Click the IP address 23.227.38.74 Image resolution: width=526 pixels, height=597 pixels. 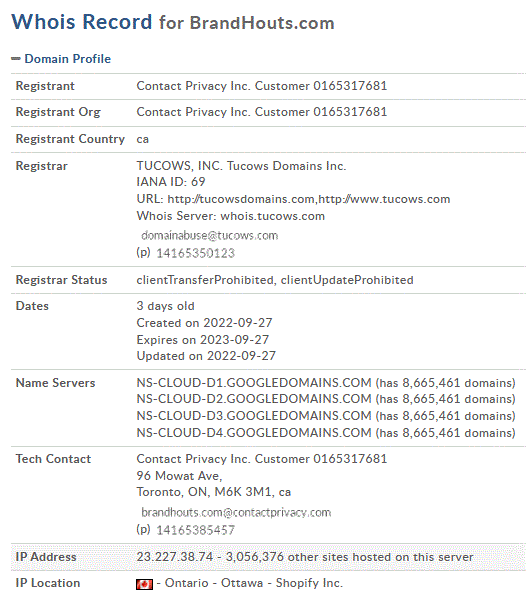175,557
